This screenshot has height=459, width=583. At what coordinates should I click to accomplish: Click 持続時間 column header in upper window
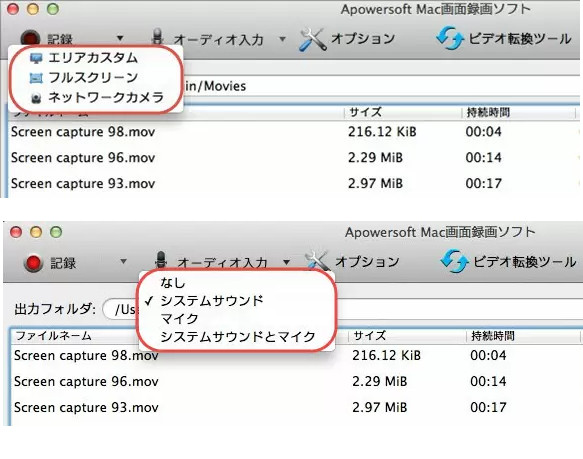(488, 112)
